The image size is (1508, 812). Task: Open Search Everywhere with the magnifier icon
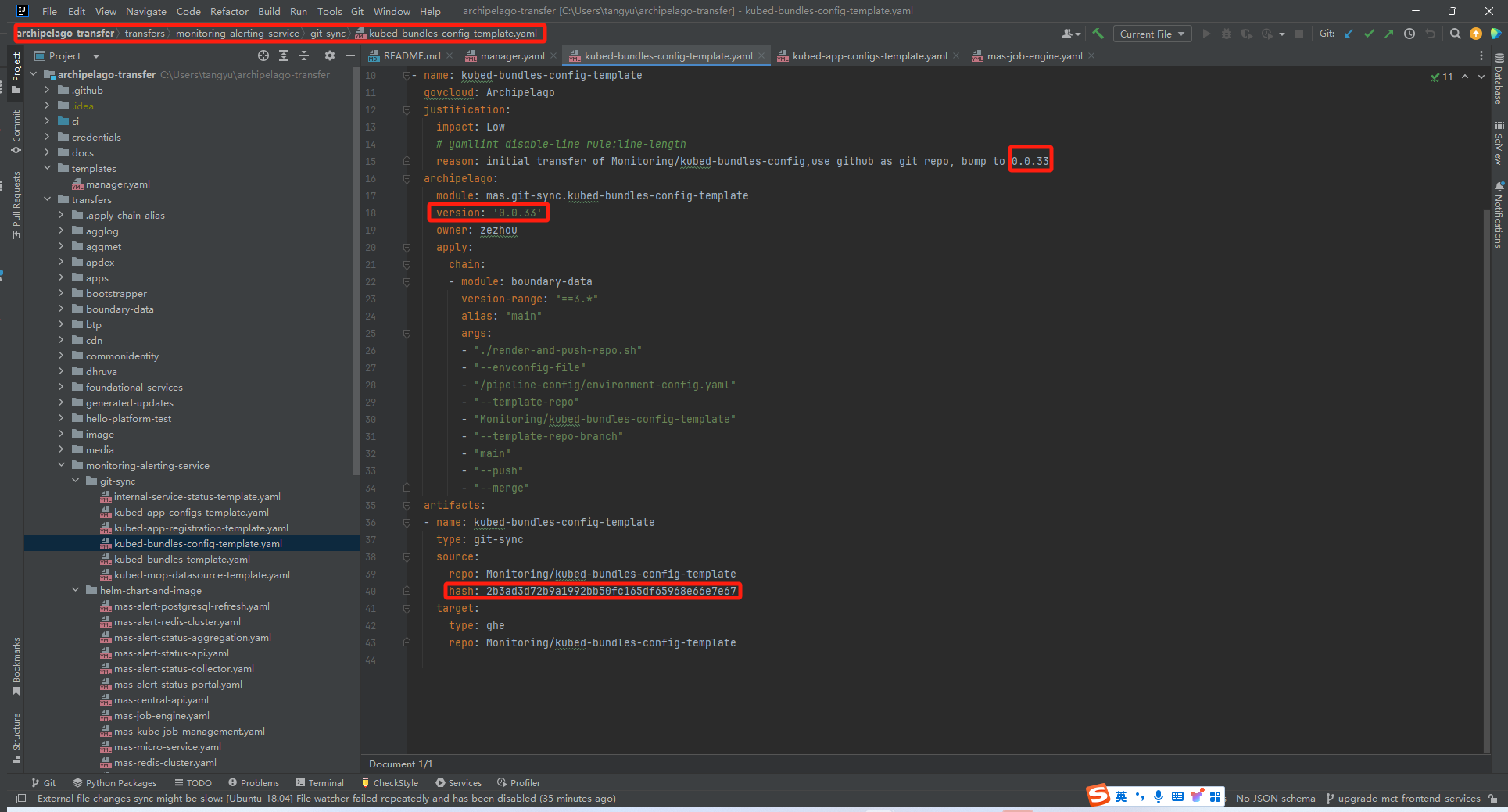tap(1455, 34)
